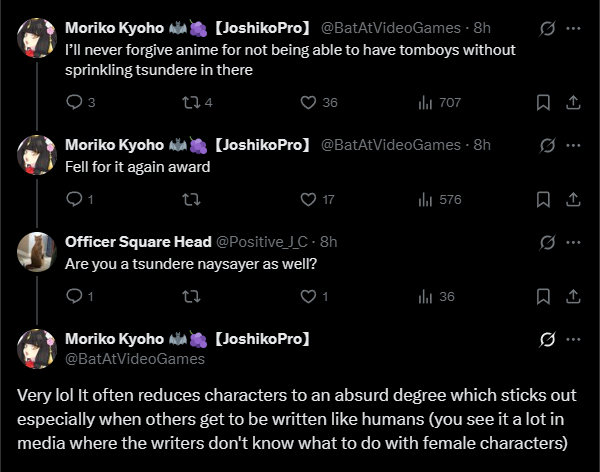This screenshot has width=600, height=472.
Task: Like the tweet with 36 likes
Action: point(308,102)
